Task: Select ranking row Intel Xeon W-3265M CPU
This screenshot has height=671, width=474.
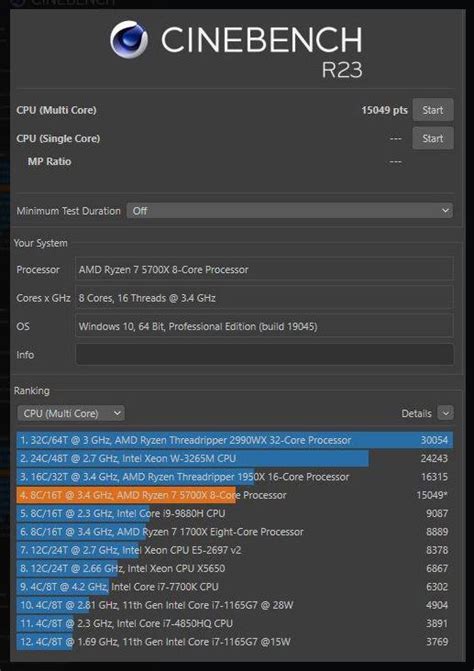Action: click(x=235, y=458)
